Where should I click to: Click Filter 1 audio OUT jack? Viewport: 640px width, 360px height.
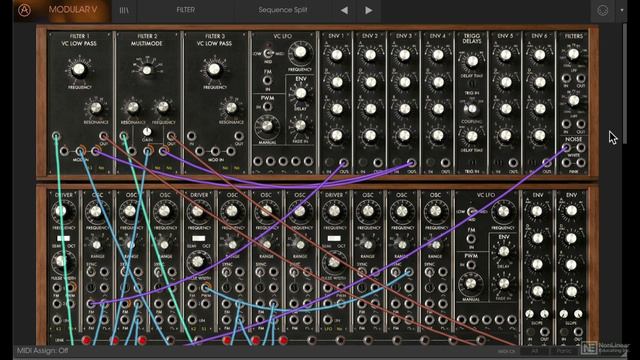(x=103, y=136)
